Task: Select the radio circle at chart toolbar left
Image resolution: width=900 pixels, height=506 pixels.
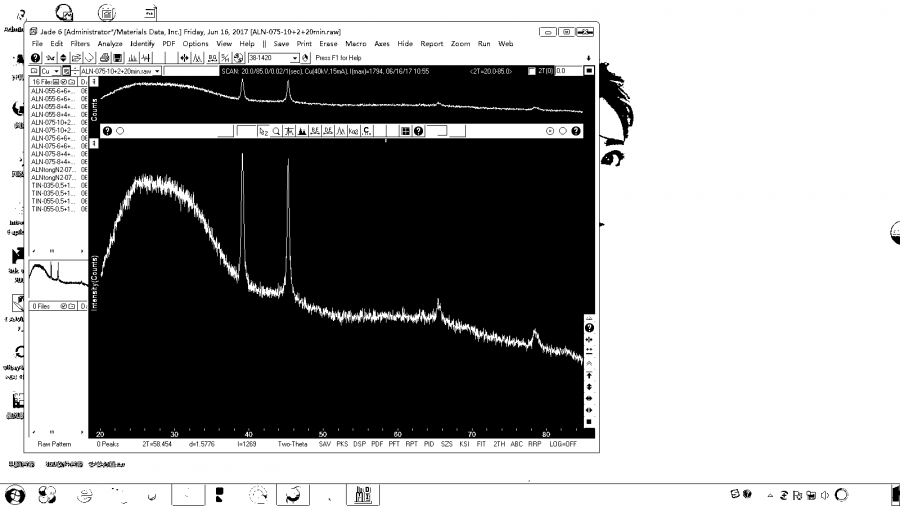Action: point(120,131)
